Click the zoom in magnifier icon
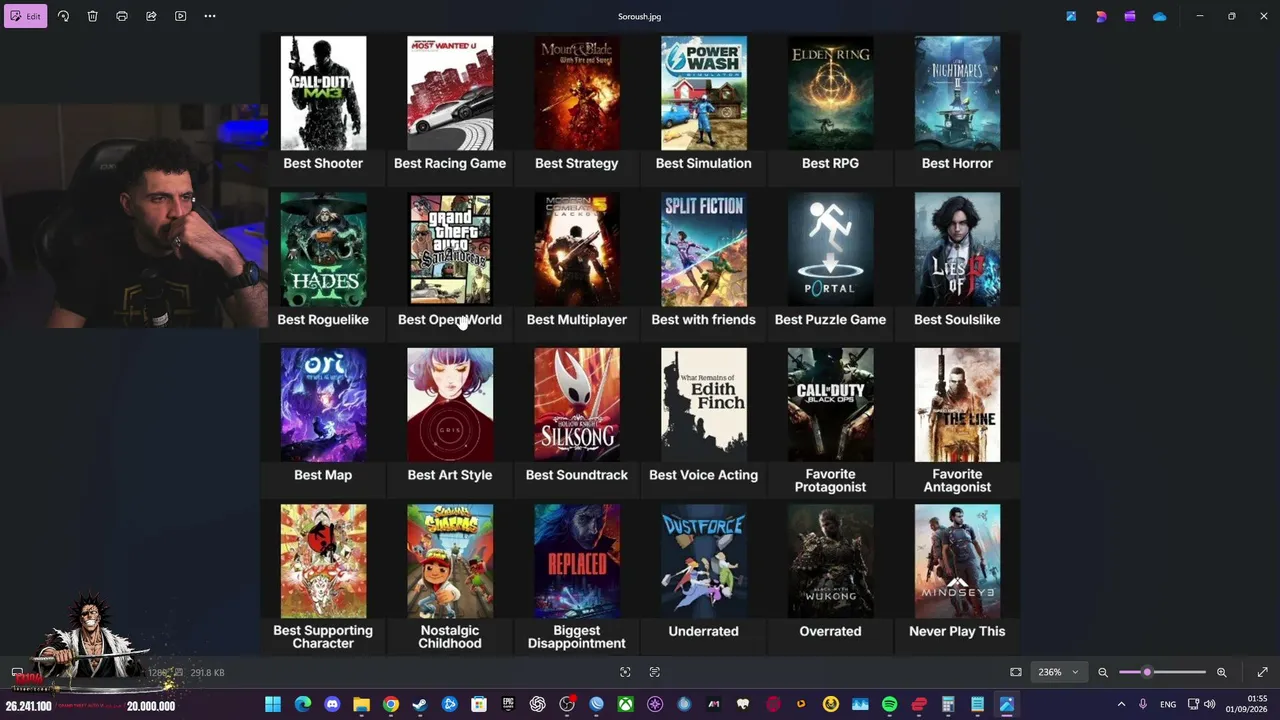The image size is (1280, 720). tap(1221, 672)
